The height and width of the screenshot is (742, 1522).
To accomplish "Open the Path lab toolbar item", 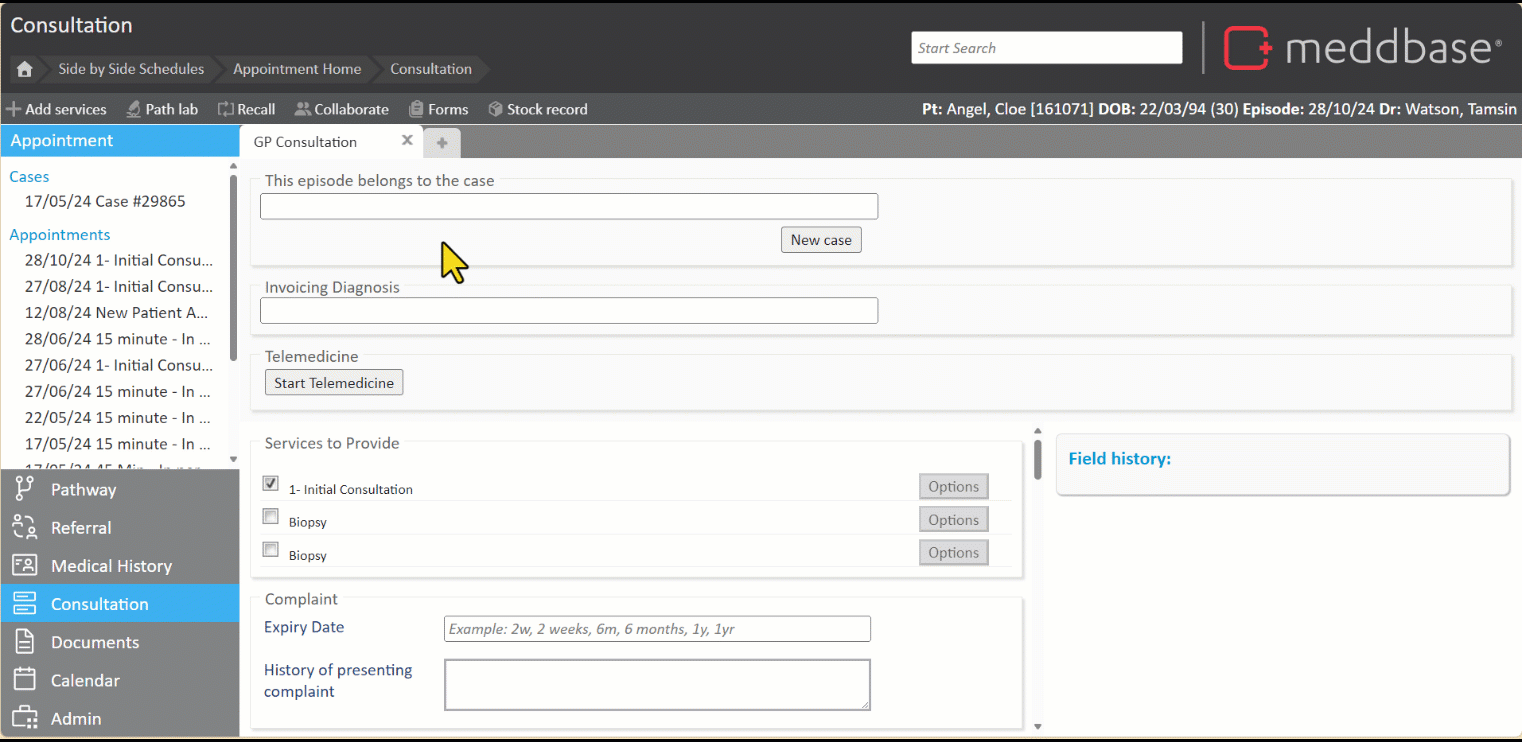I will pos(162,109).
